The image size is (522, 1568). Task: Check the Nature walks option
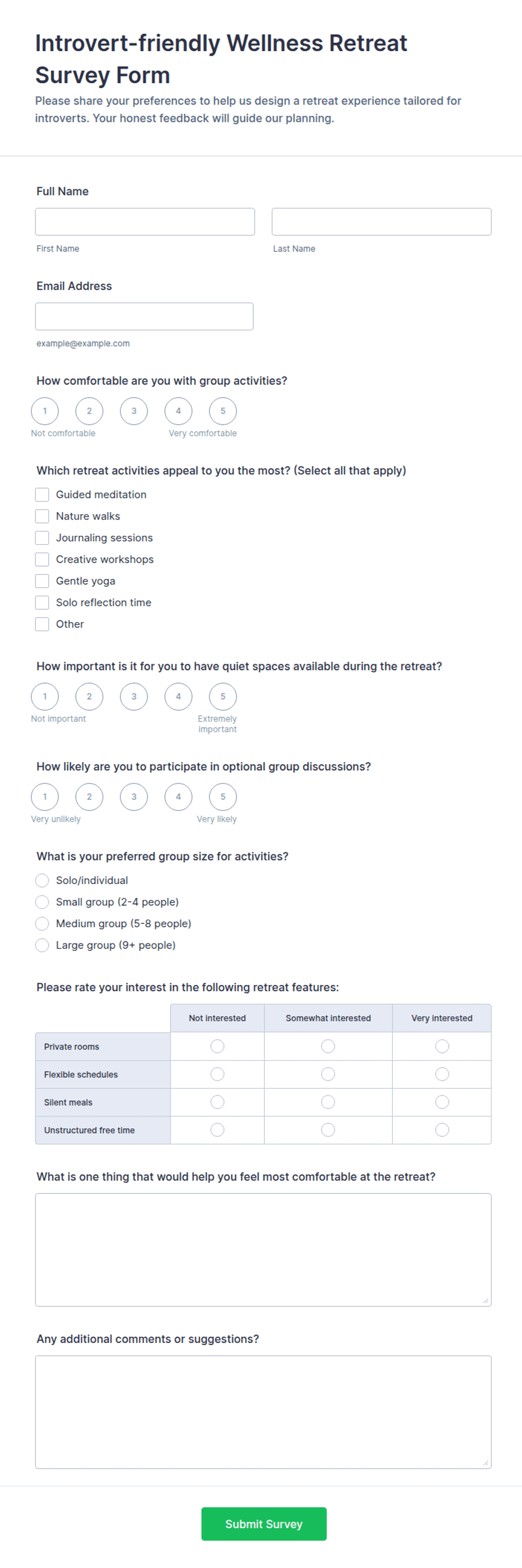[x=42, y=516]
